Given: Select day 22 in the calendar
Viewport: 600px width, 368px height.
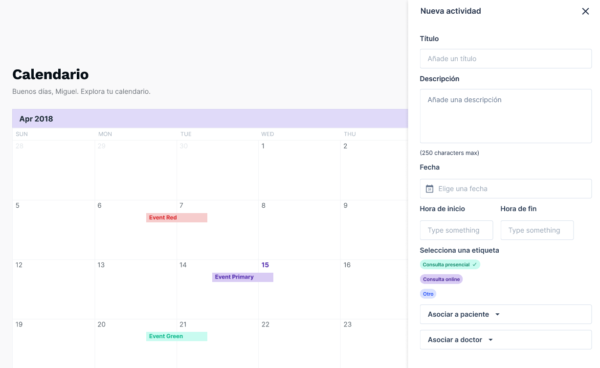Looking at the screenshot, I should point(265,324).
